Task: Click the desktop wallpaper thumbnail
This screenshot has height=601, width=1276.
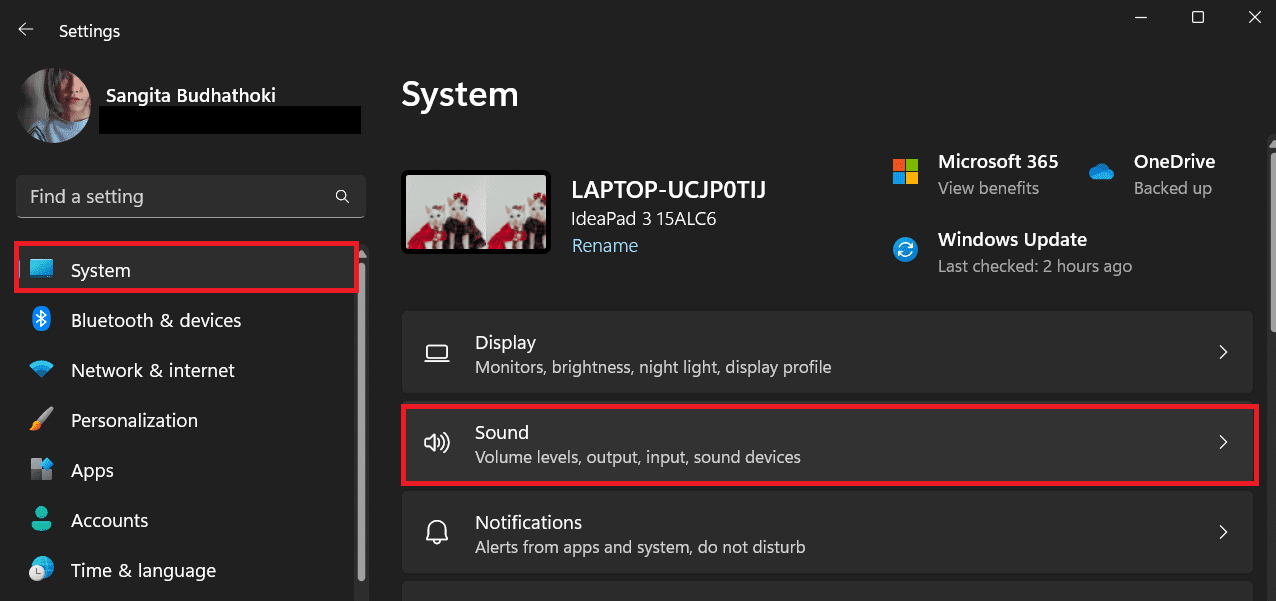Action: coord(475,212)
